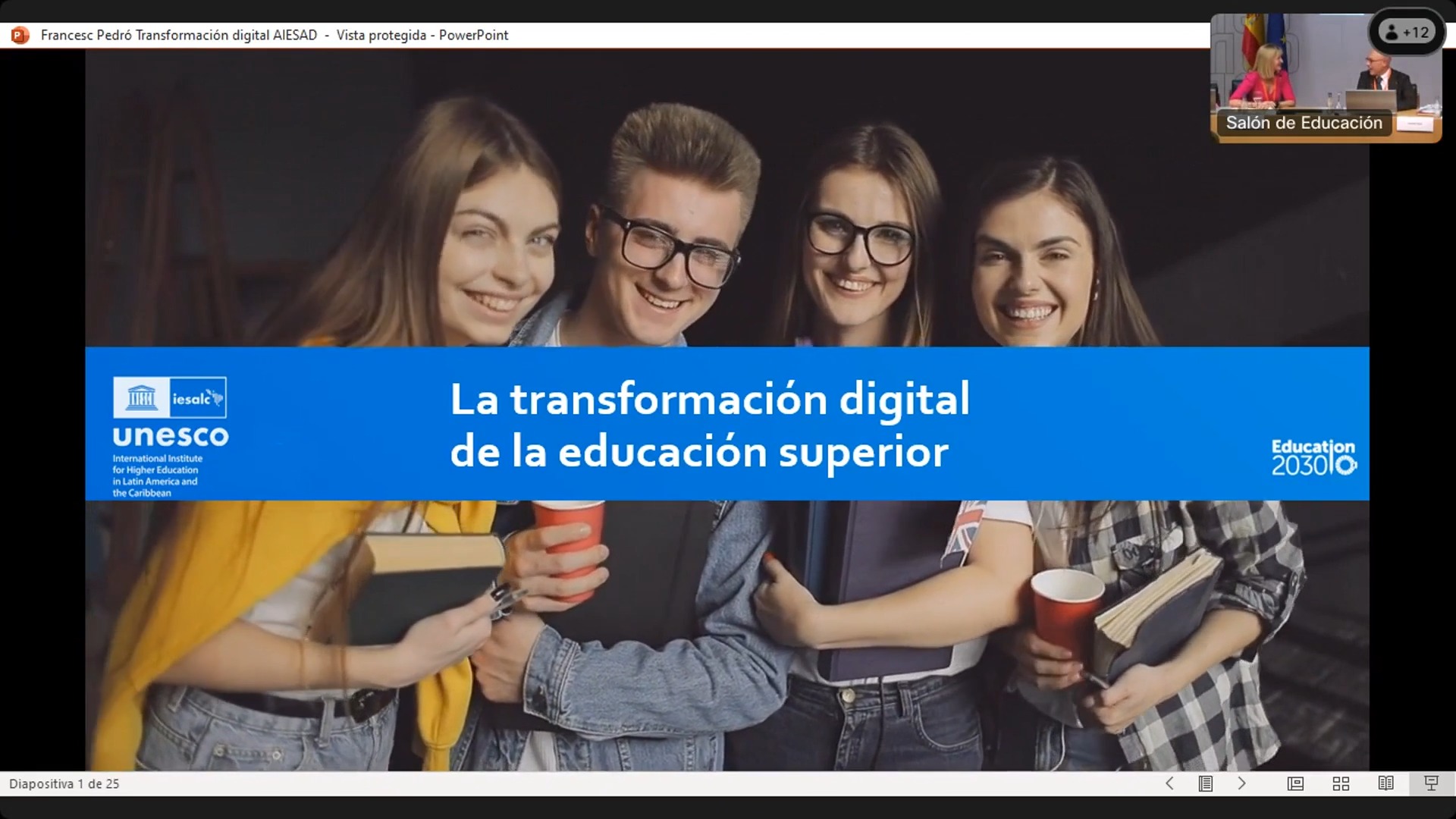Click the presentation file name in title bar

179,35
